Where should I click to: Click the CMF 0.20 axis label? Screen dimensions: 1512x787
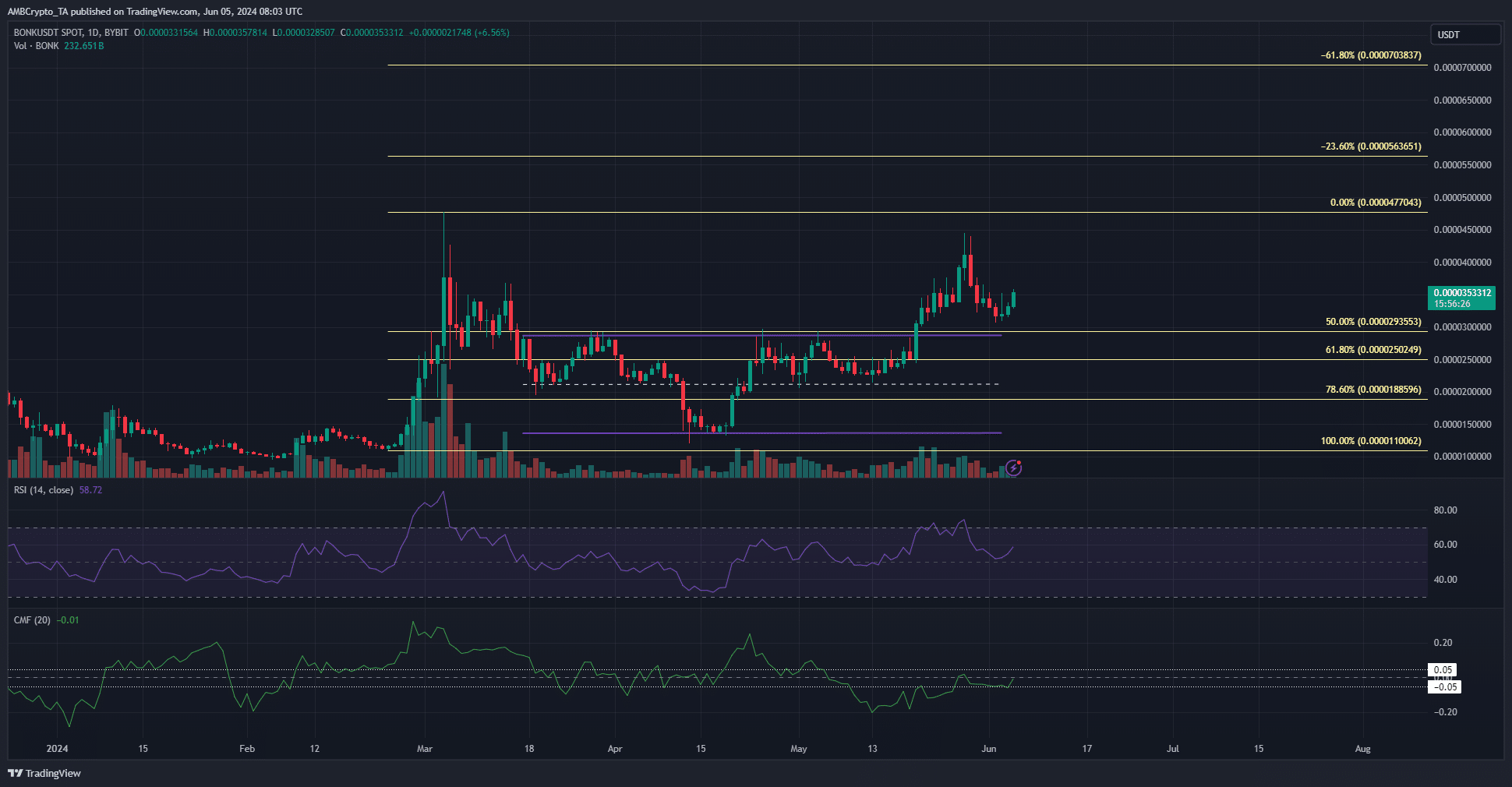1443,643
